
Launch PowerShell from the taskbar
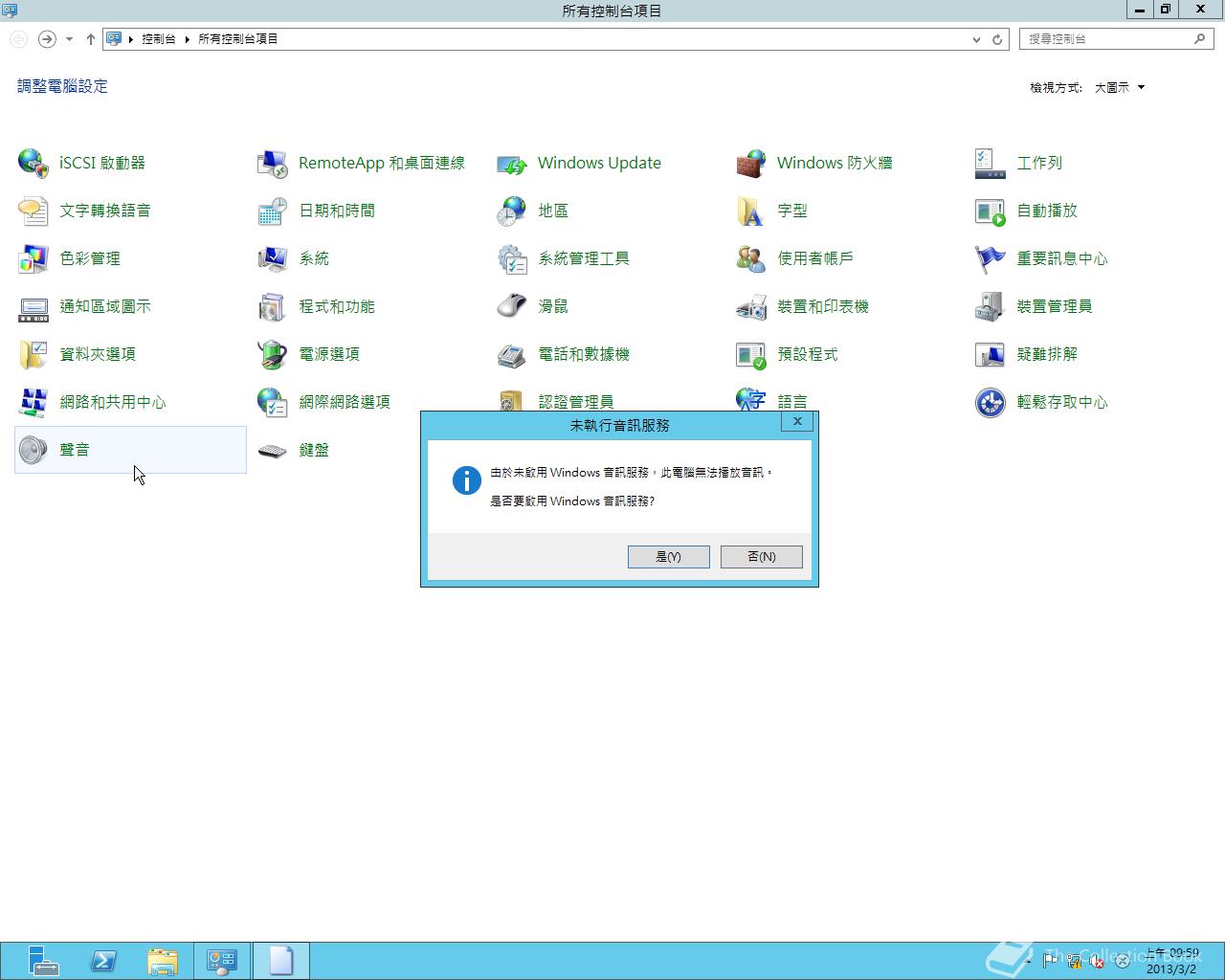point(103,961)
